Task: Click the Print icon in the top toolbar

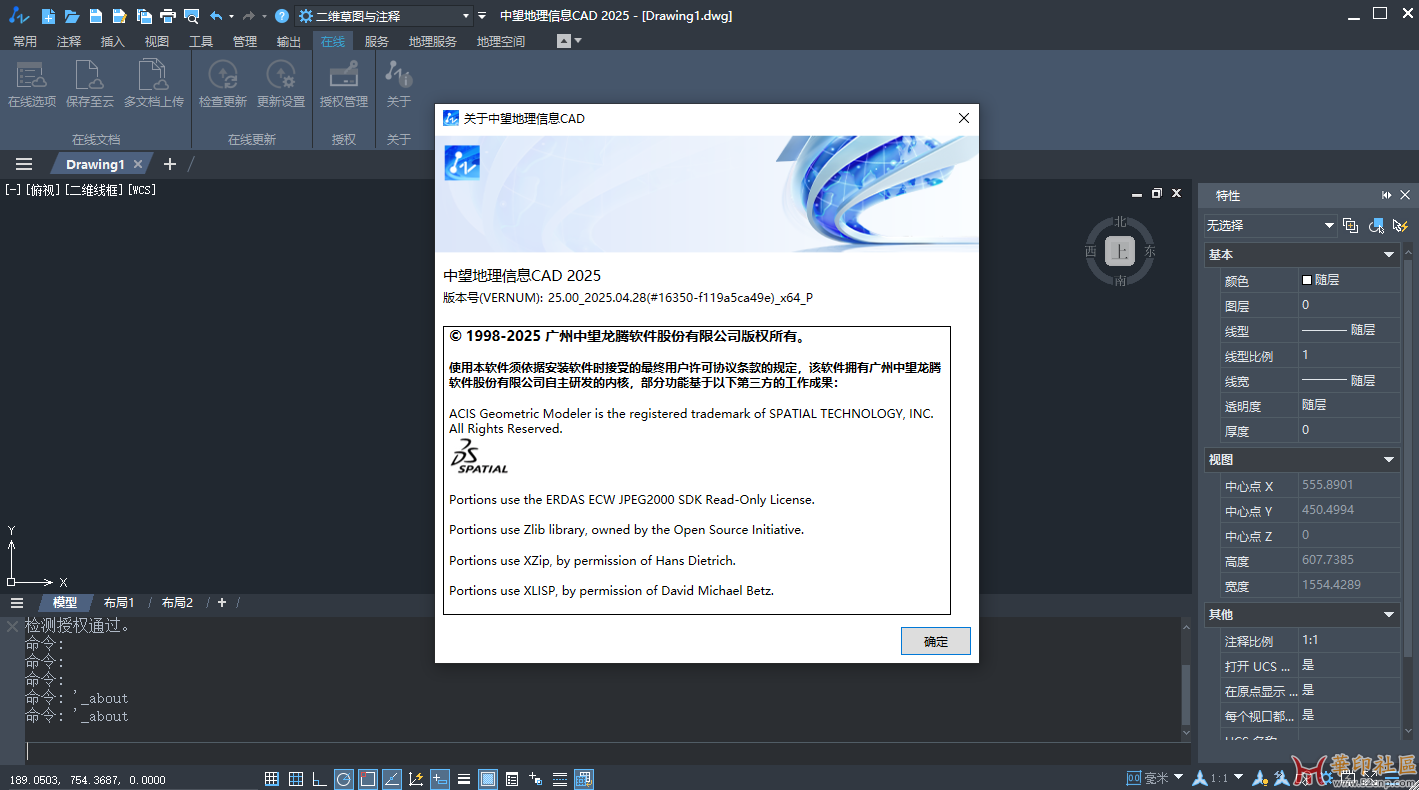Action: click(167, 16)
